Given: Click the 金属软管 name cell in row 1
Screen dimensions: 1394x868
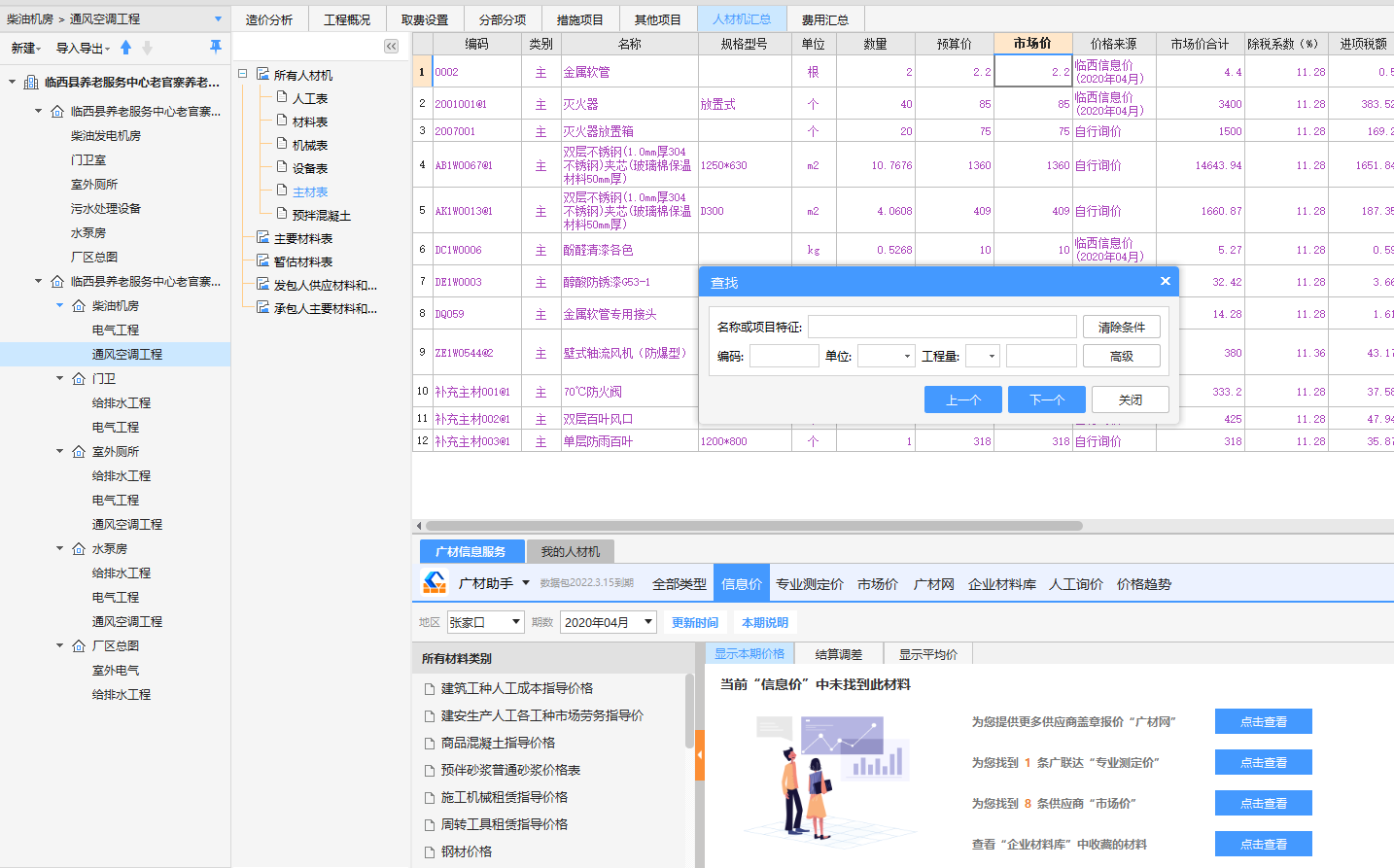Looking at the screenshot, I should pyautogui.click(x=630, y=72).
